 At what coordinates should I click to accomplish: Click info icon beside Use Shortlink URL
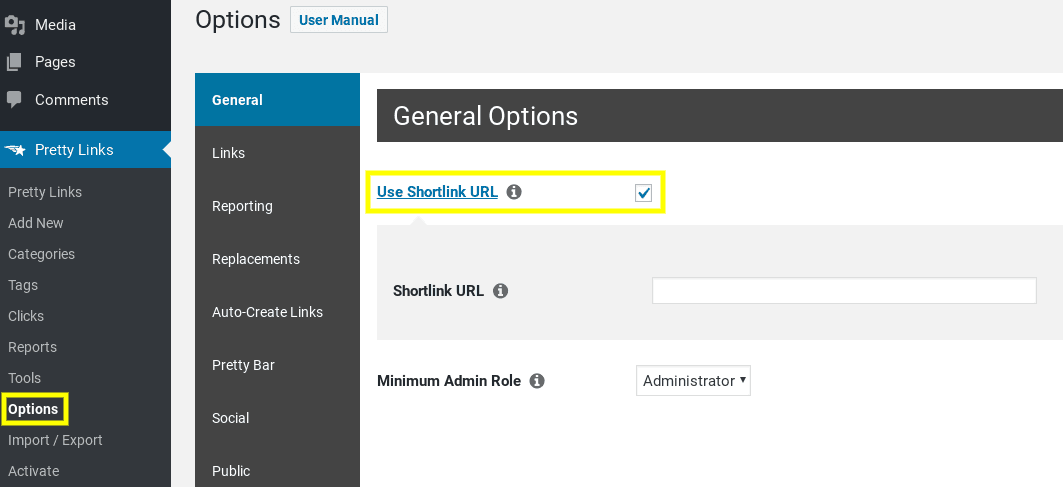click(x=515, y=192)
